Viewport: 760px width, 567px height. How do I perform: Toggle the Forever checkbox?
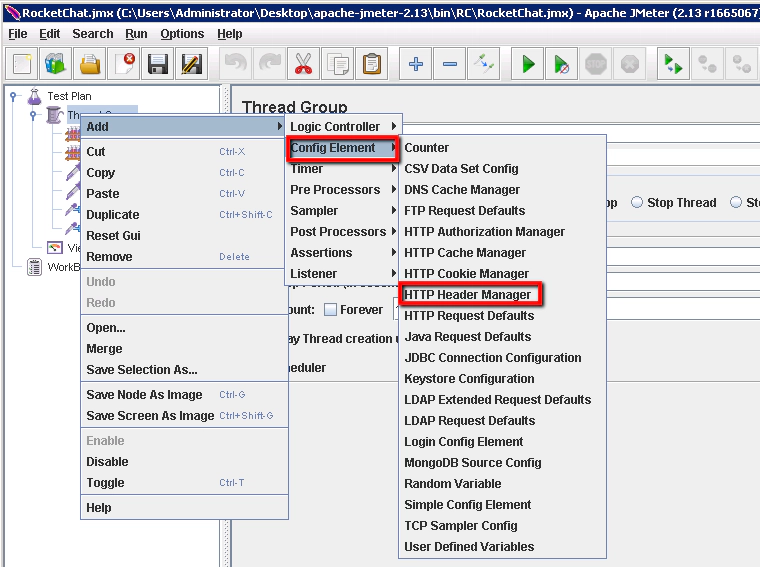click(330, 310)
